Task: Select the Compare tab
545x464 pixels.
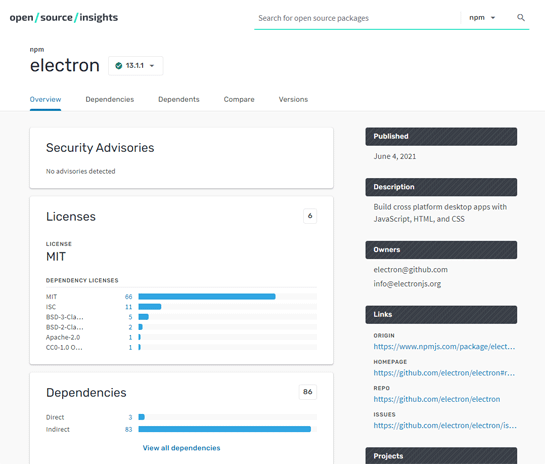Action: (x=239, y=99)
